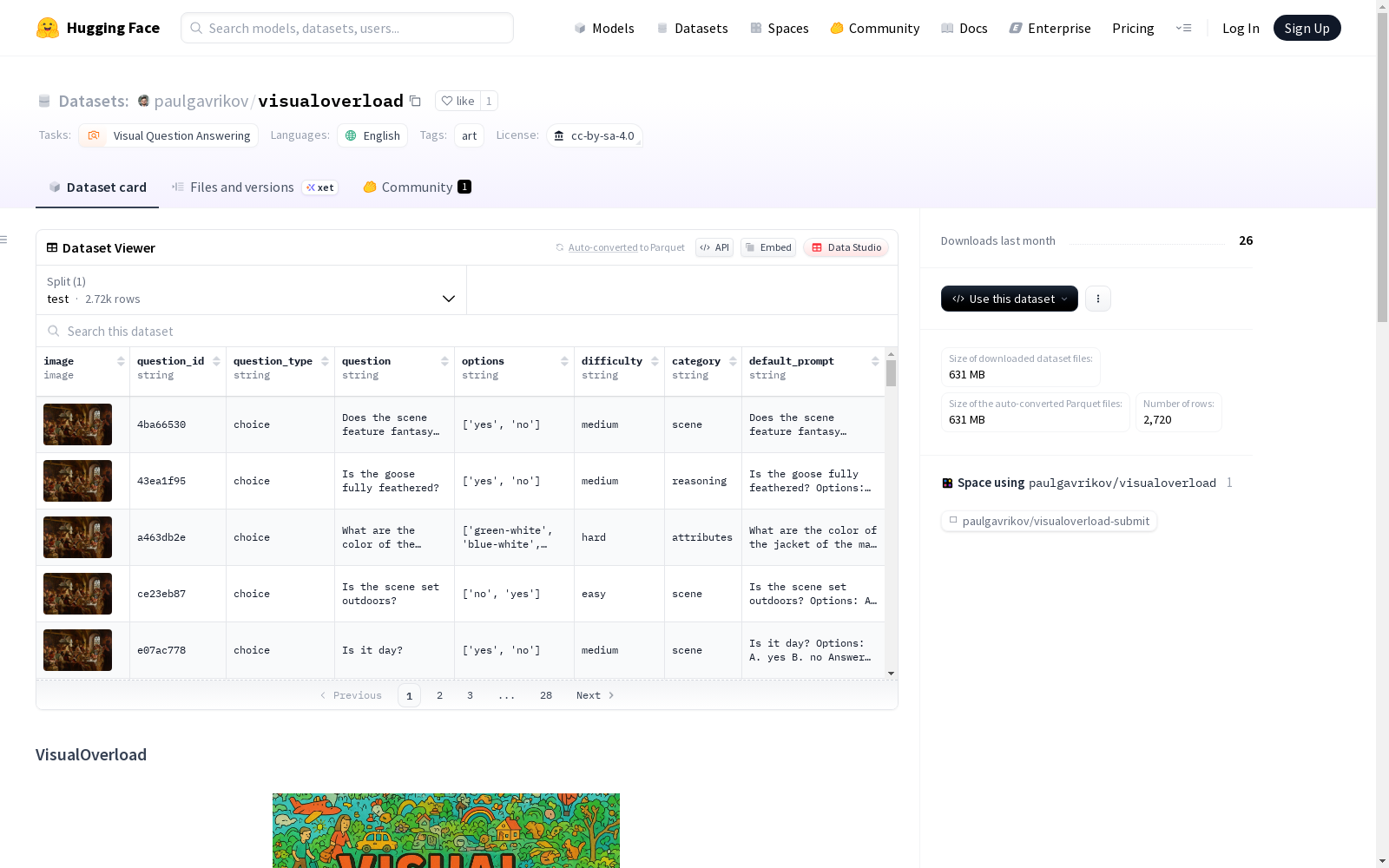Click the Embed button
Viewport: 1389px width, 868px height.
tap(768, 247)
